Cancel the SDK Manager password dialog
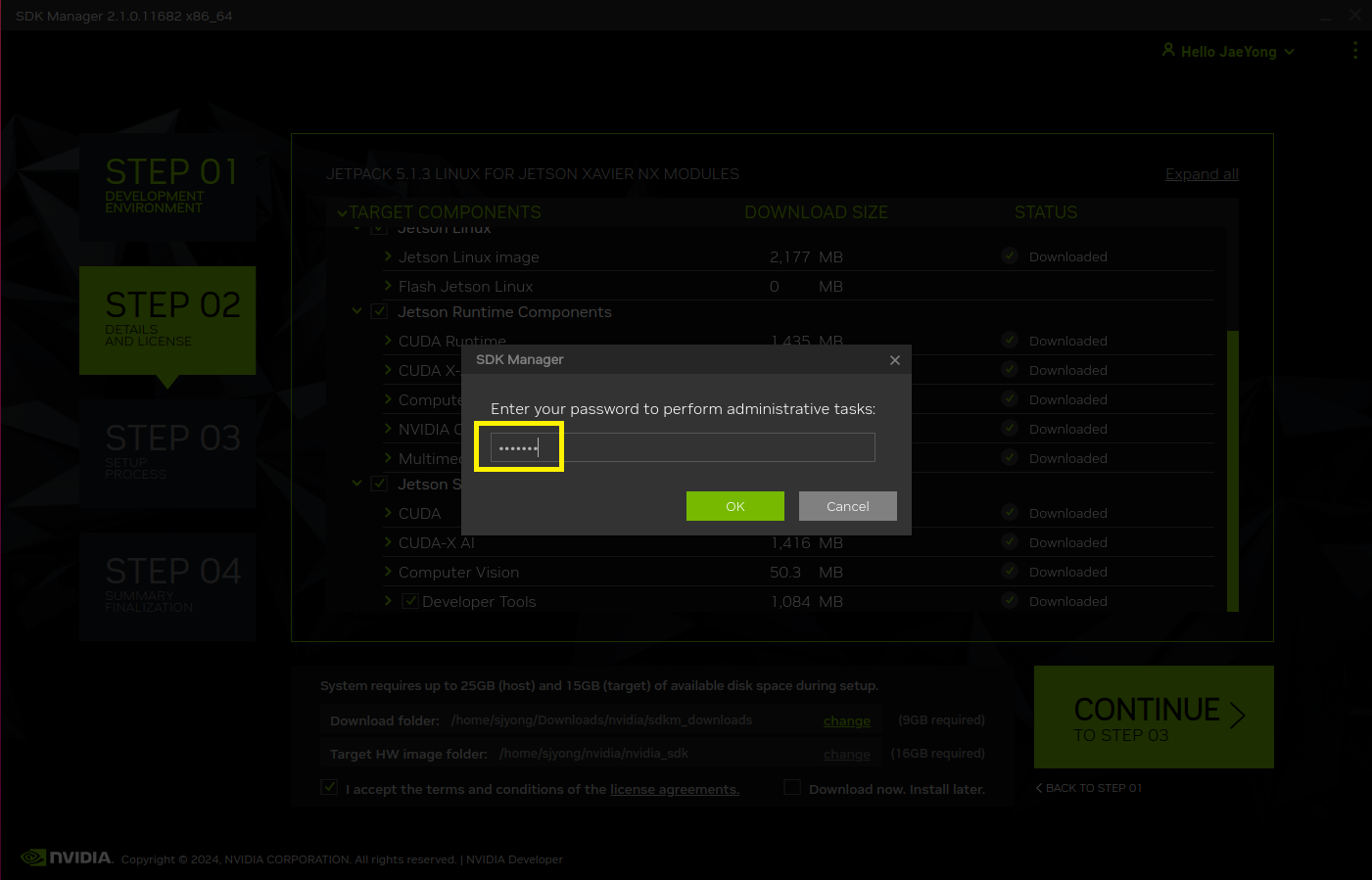The image size is (1372, 880). tap(847, 506)
